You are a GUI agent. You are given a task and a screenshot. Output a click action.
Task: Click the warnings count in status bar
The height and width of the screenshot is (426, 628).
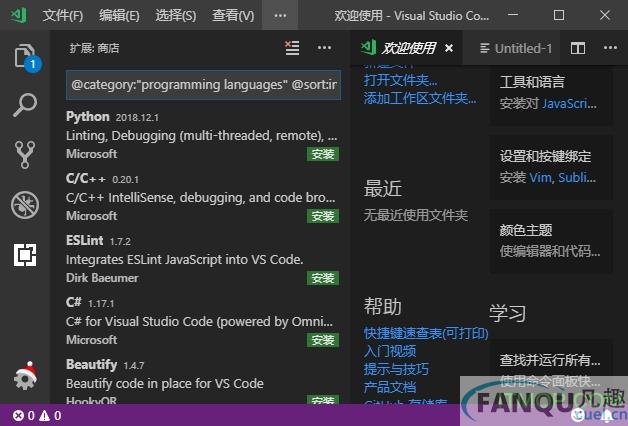[x=50, y=416]
